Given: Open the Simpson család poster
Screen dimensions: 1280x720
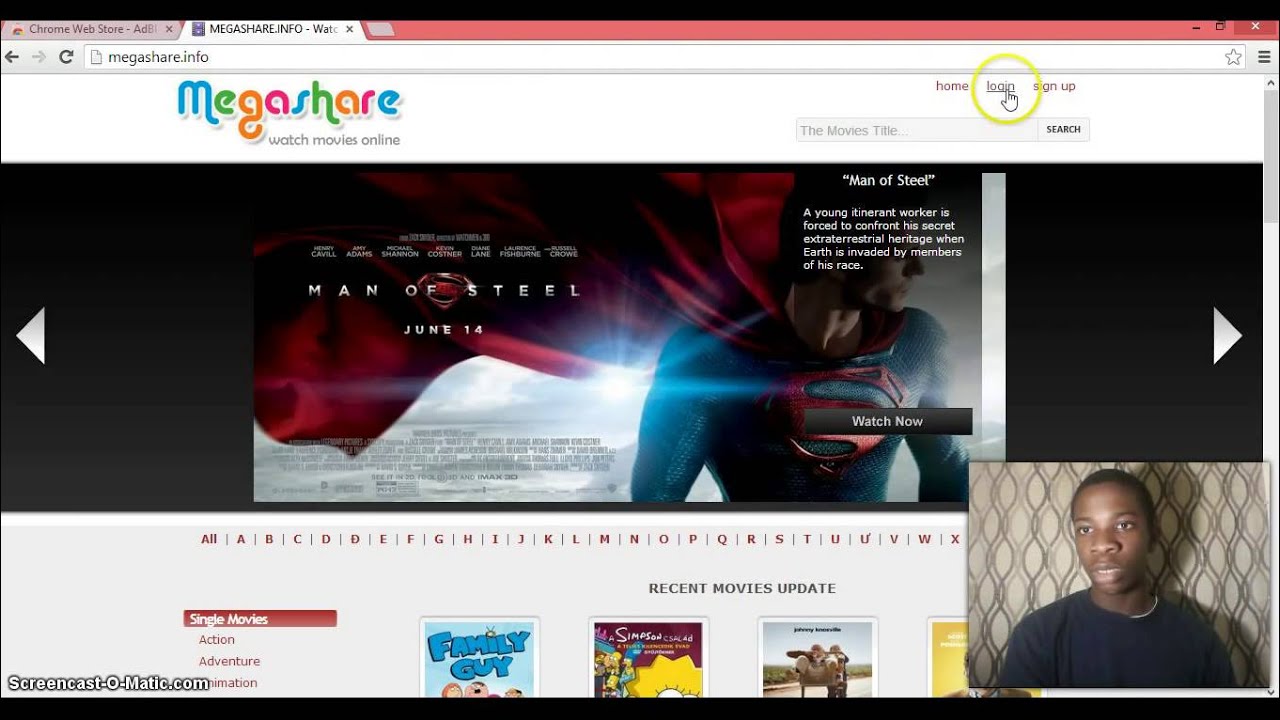Looking at the screenshot, I should pos(648,658).
